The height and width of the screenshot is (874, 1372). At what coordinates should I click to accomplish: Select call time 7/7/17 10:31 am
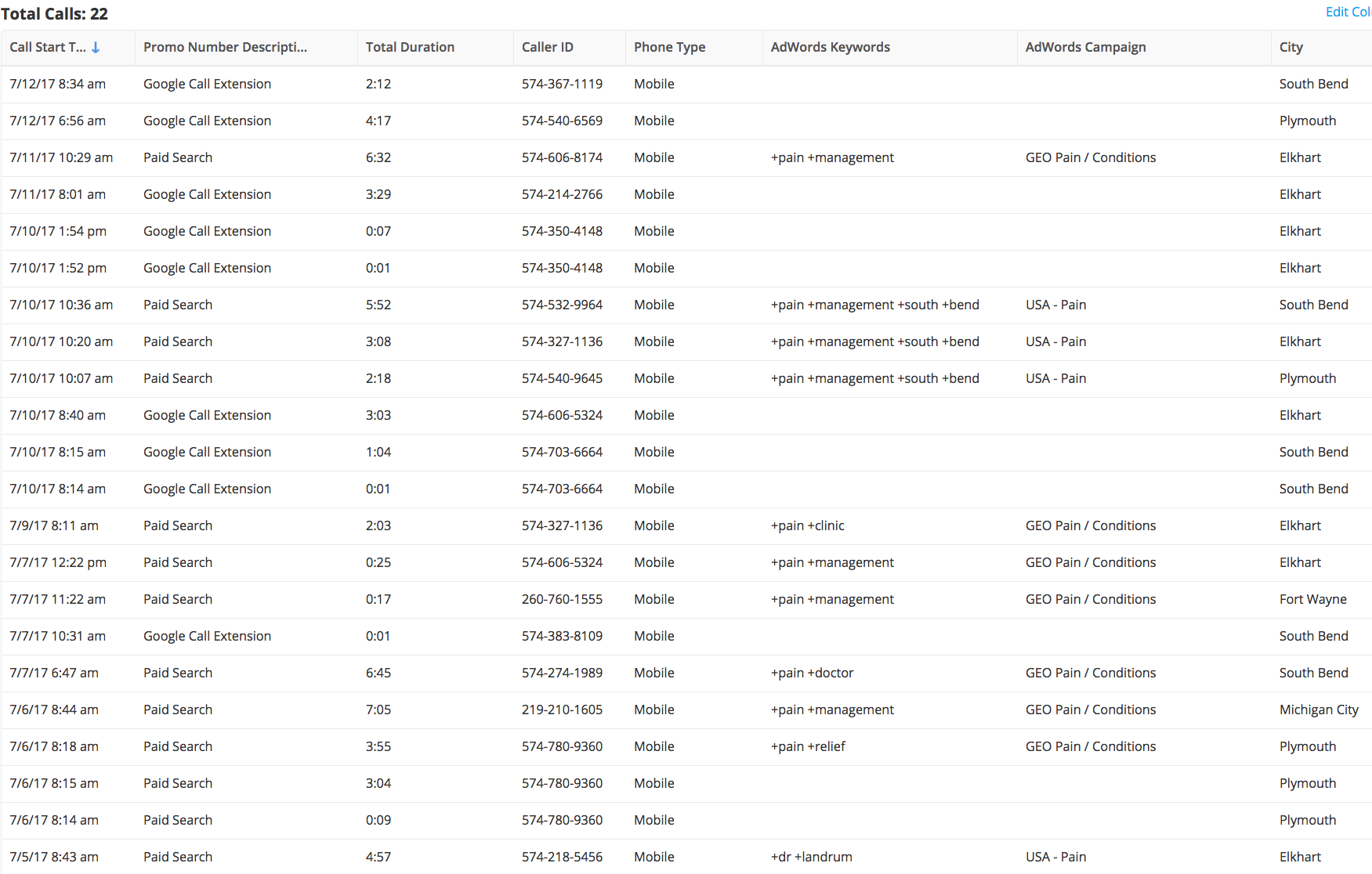(57, 636)
